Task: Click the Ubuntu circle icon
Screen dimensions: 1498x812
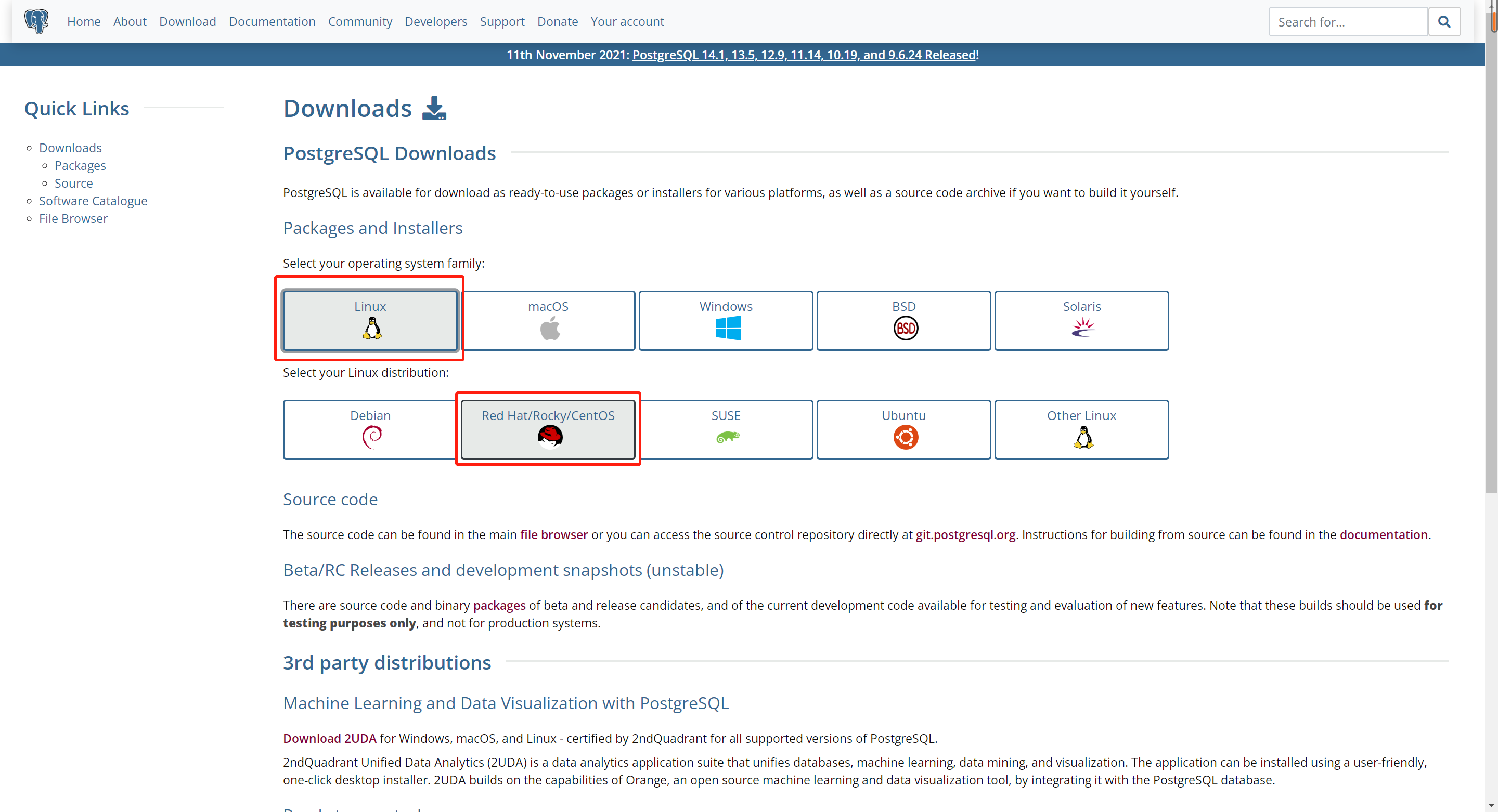Action: coord(906,437)
